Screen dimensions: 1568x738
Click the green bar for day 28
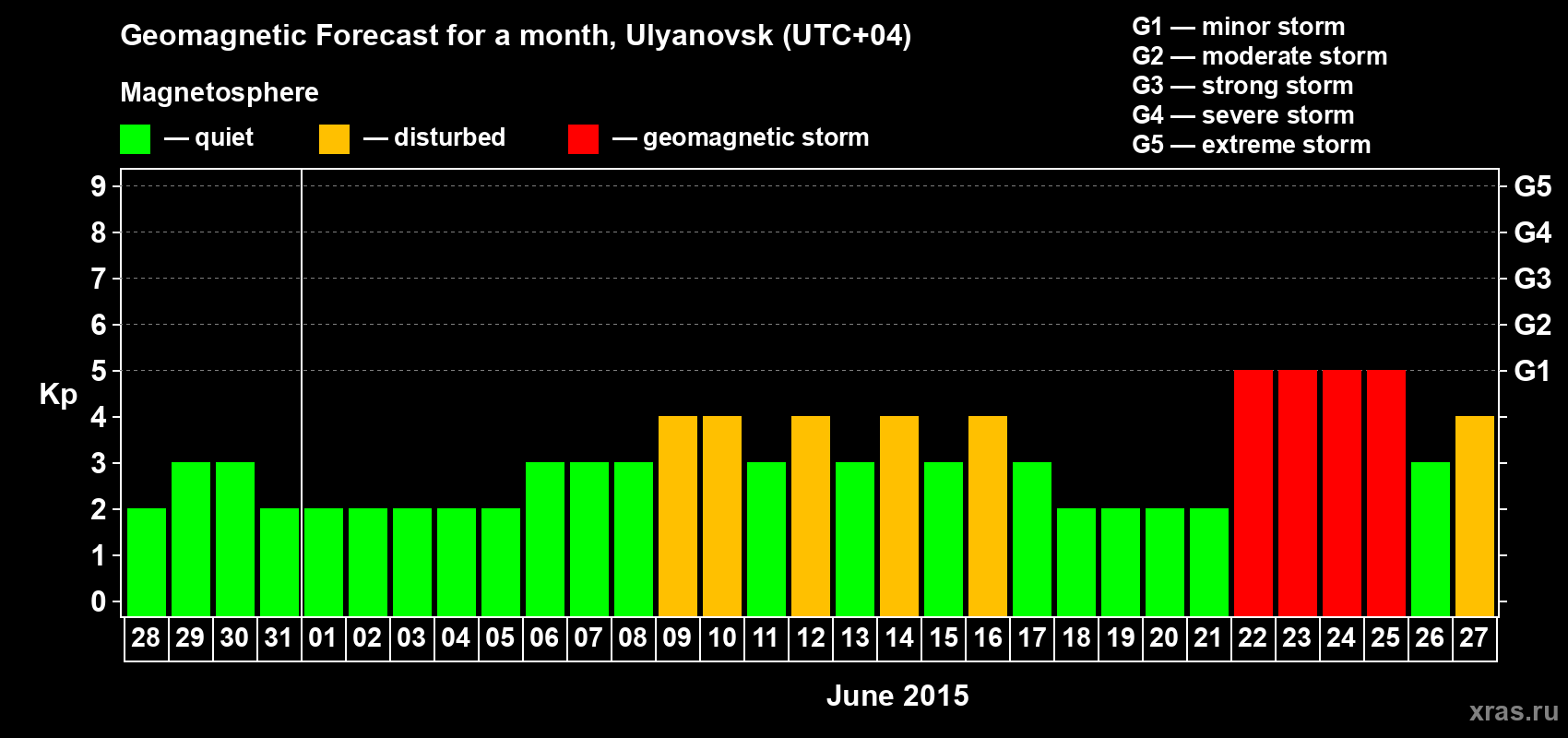(x=147, y=562)
